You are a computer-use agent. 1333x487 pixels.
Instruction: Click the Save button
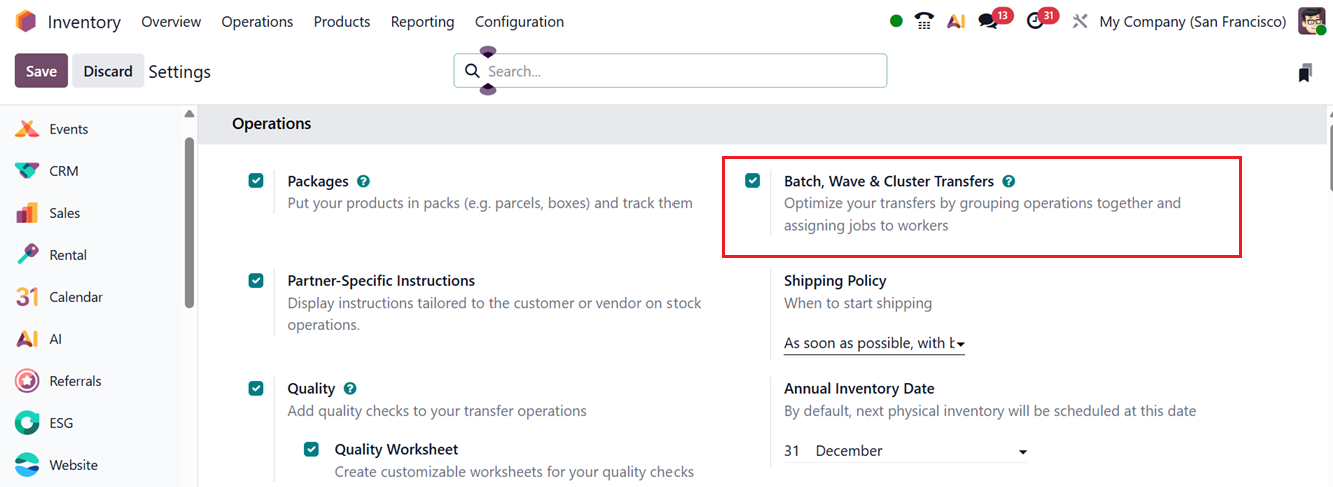click(41, 71)
